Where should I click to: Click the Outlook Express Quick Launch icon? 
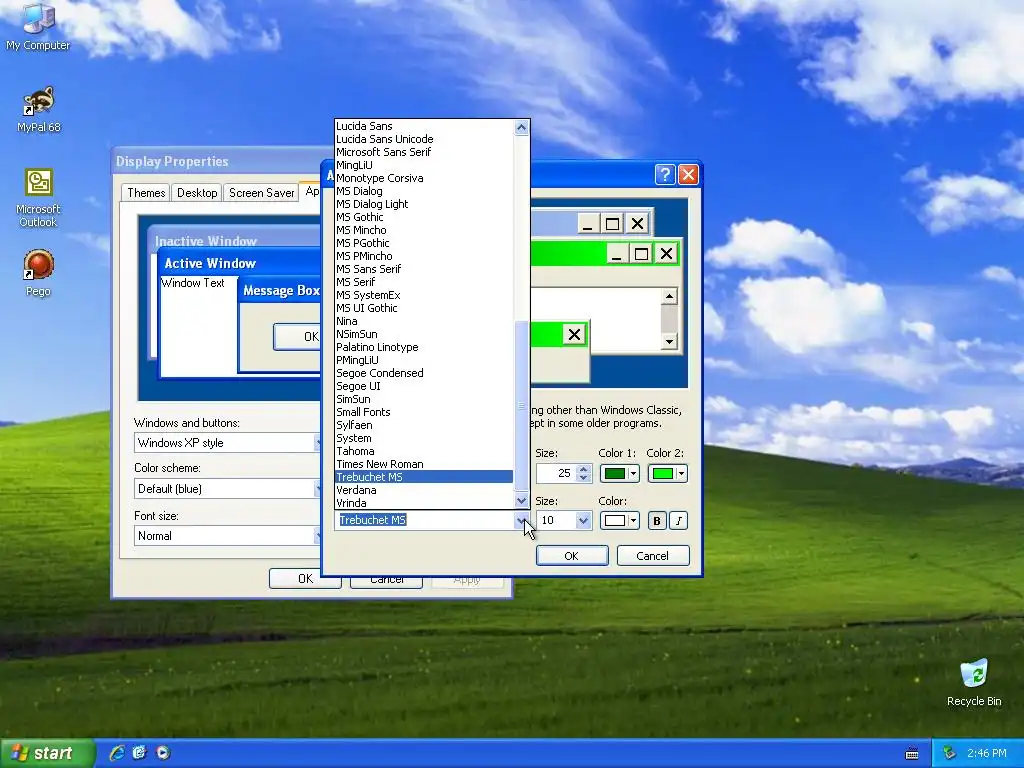click(x=140, y=753)
